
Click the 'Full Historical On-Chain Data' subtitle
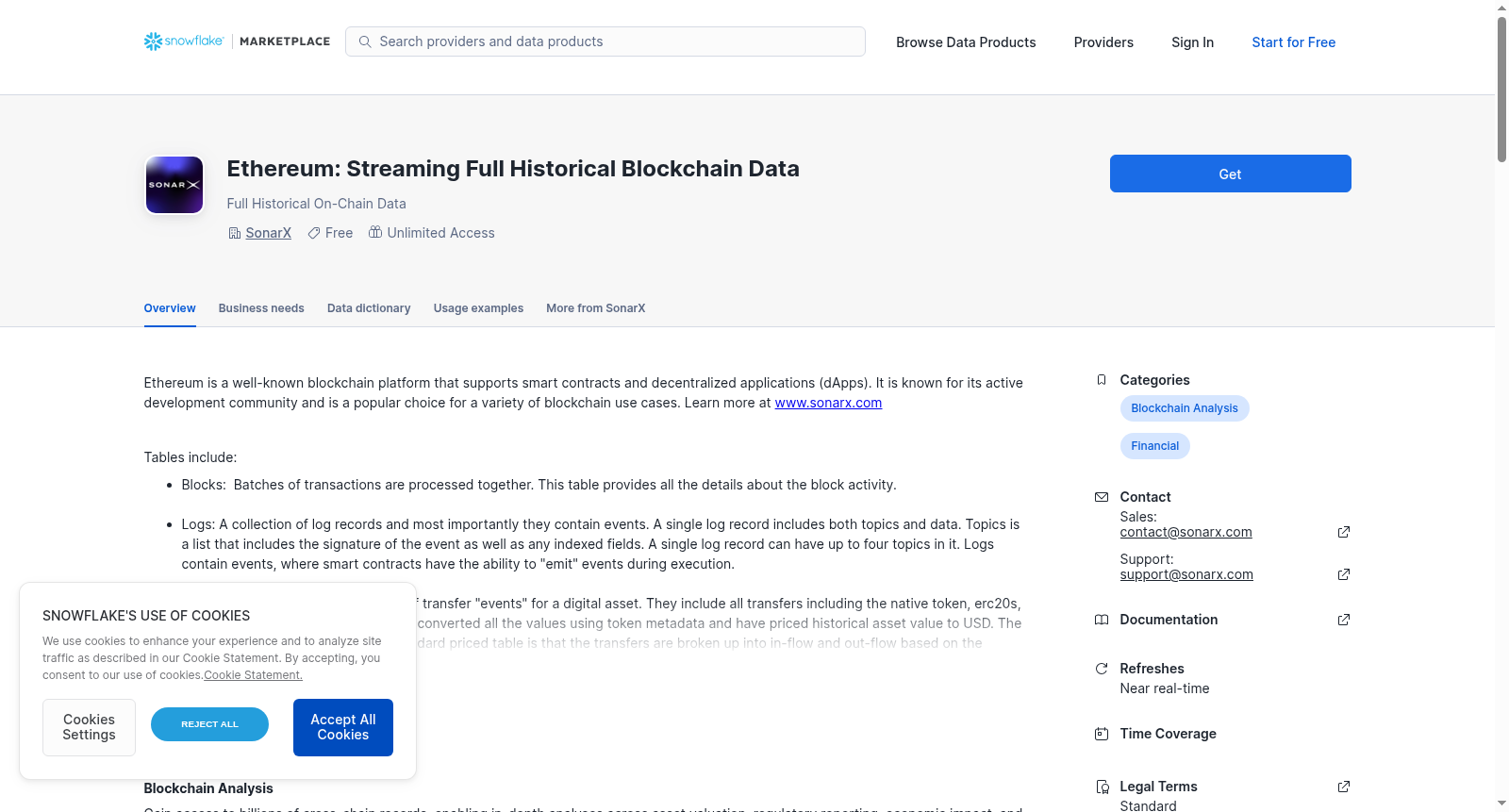(x=316, y=204)
